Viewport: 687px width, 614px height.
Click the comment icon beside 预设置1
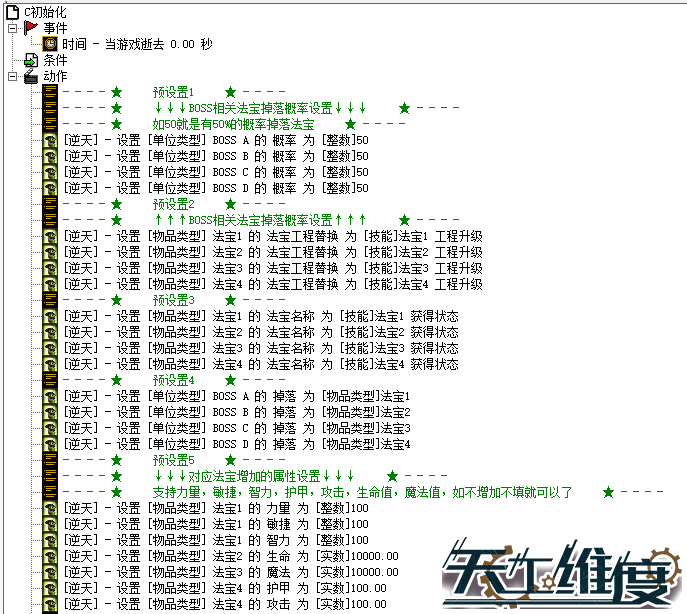click(49, 92)
